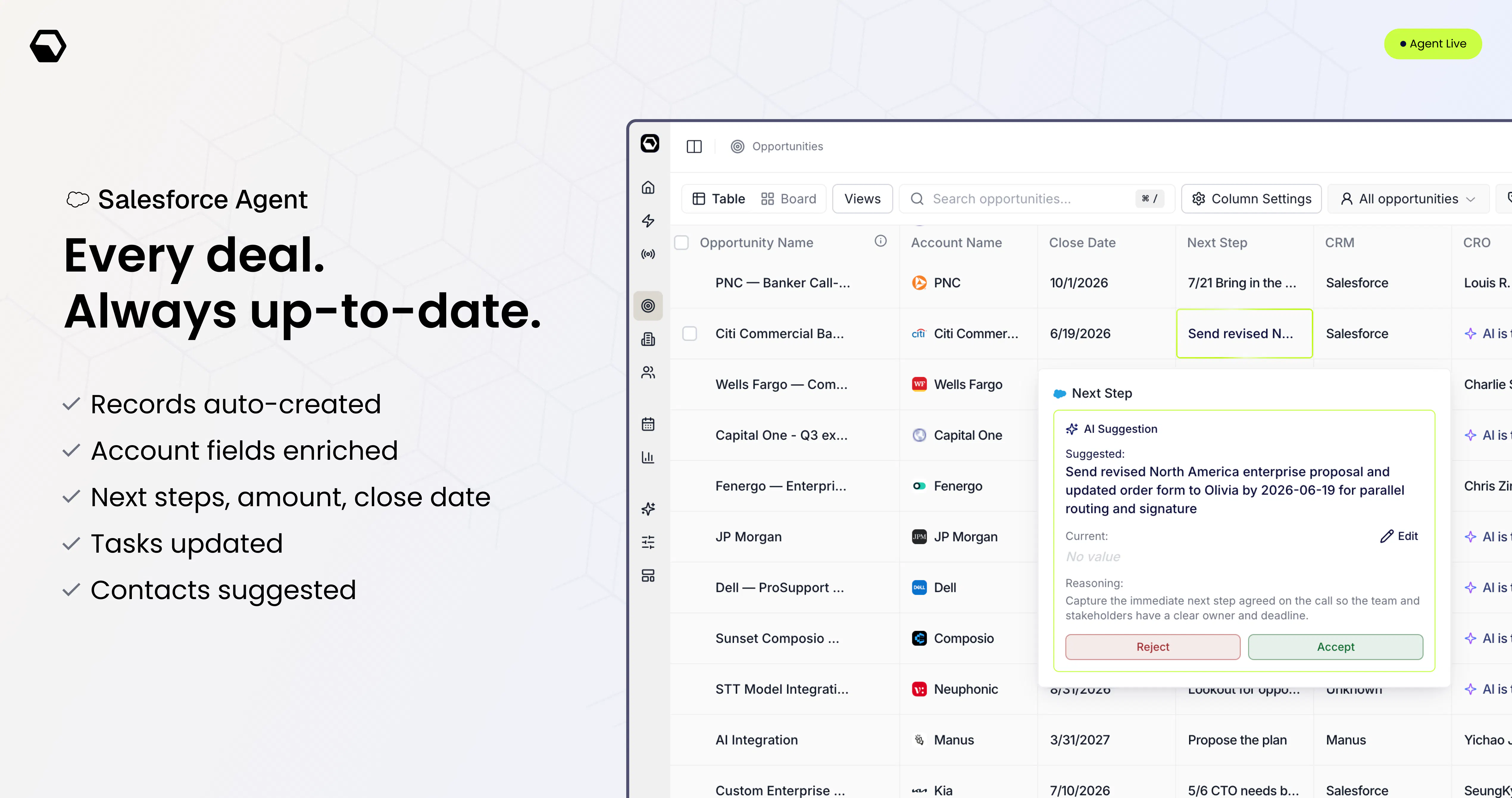Open the Fenergo — Enterpri... opportunity
Viewport: 1512px width, 798px height.
[x=781, y=486]
